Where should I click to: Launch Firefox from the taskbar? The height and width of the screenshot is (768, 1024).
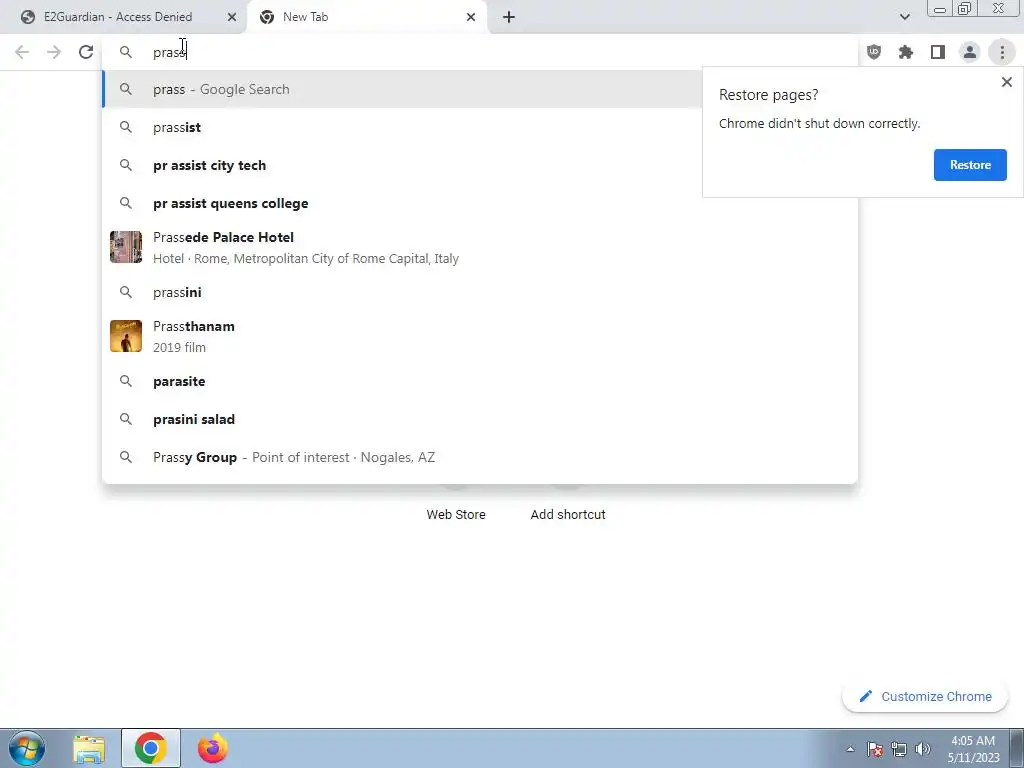(x=212, y=748)
